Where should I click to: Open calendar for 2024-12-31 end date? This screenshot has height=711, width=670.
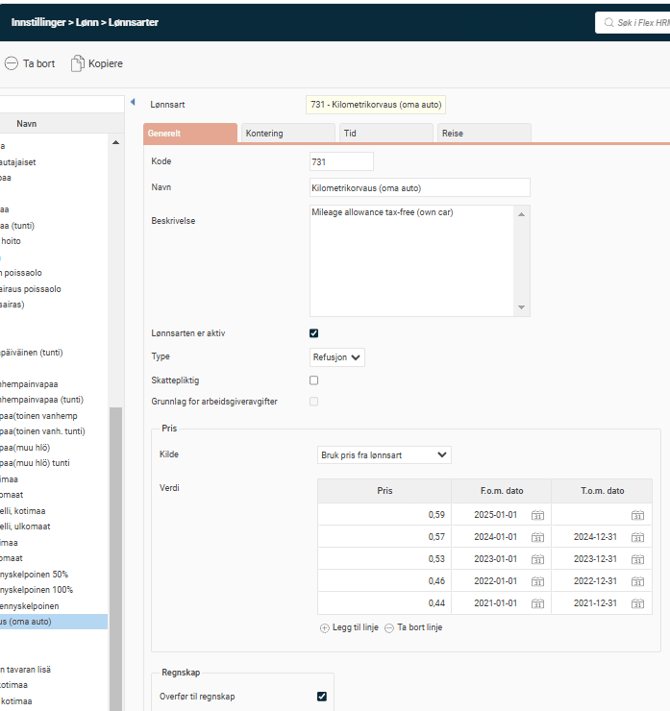[x=637, y=537]
